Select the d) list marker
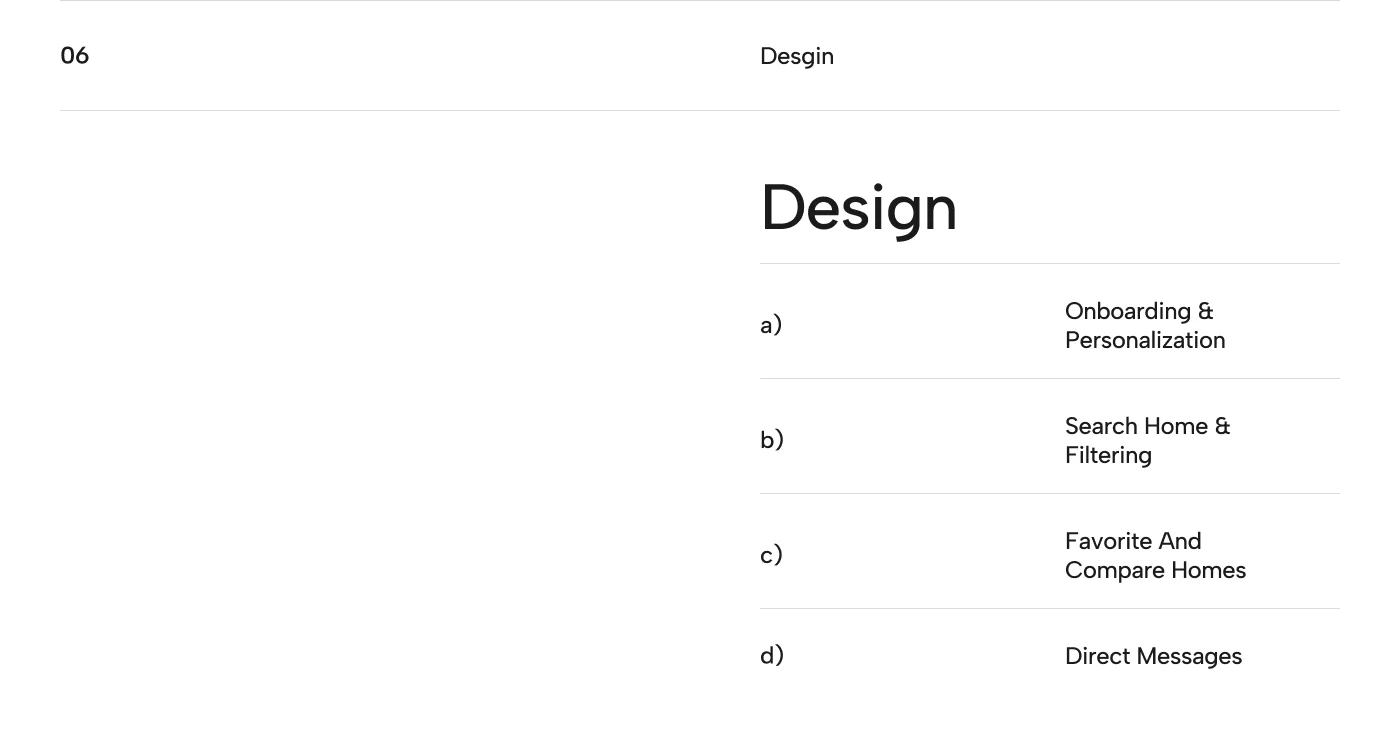 click(x=772, y=656)
